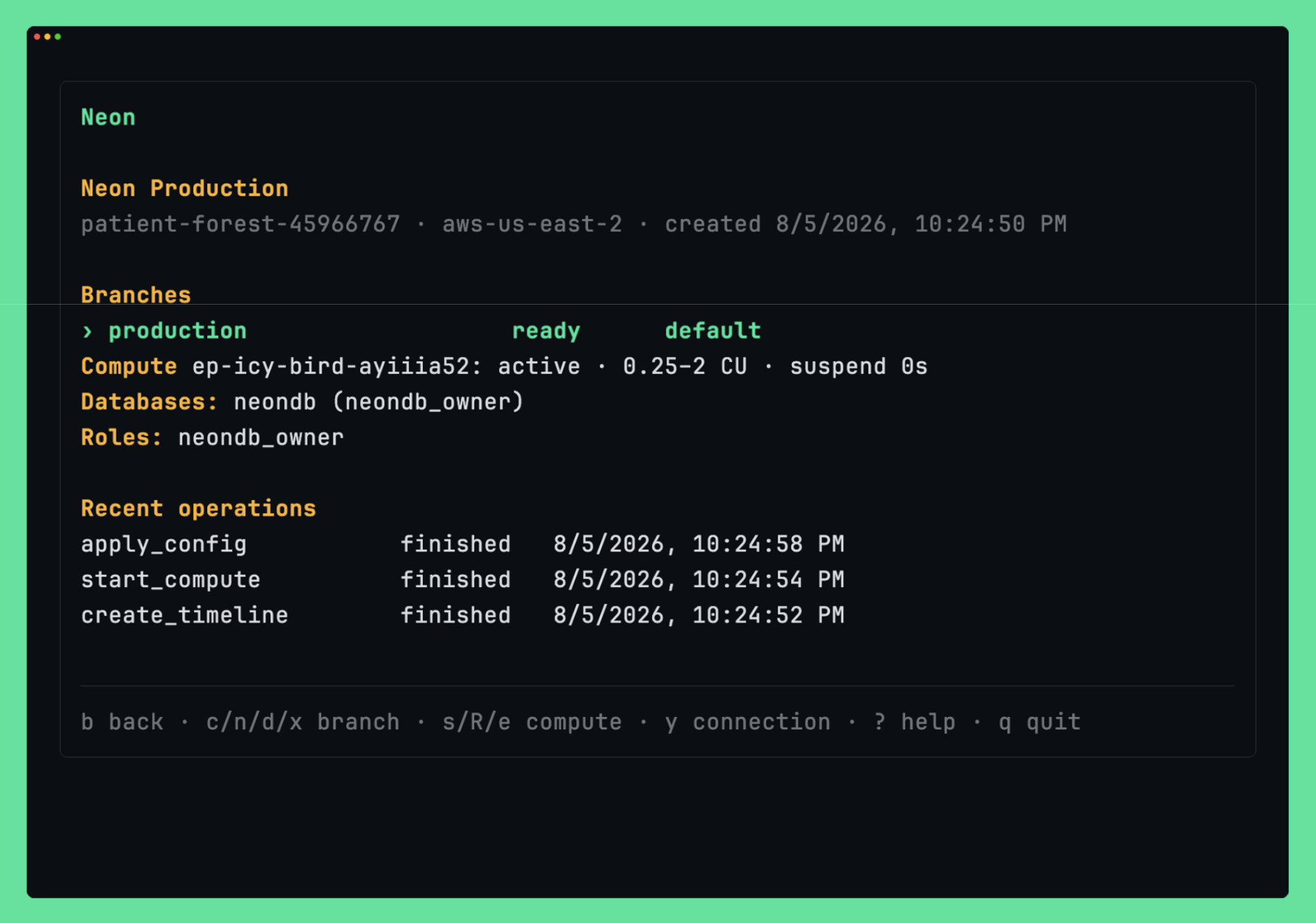Click the Compute label
Image resolution: width=1316 pixels, height=923 pixels.
pyautogui.click(x=129, y=367)
